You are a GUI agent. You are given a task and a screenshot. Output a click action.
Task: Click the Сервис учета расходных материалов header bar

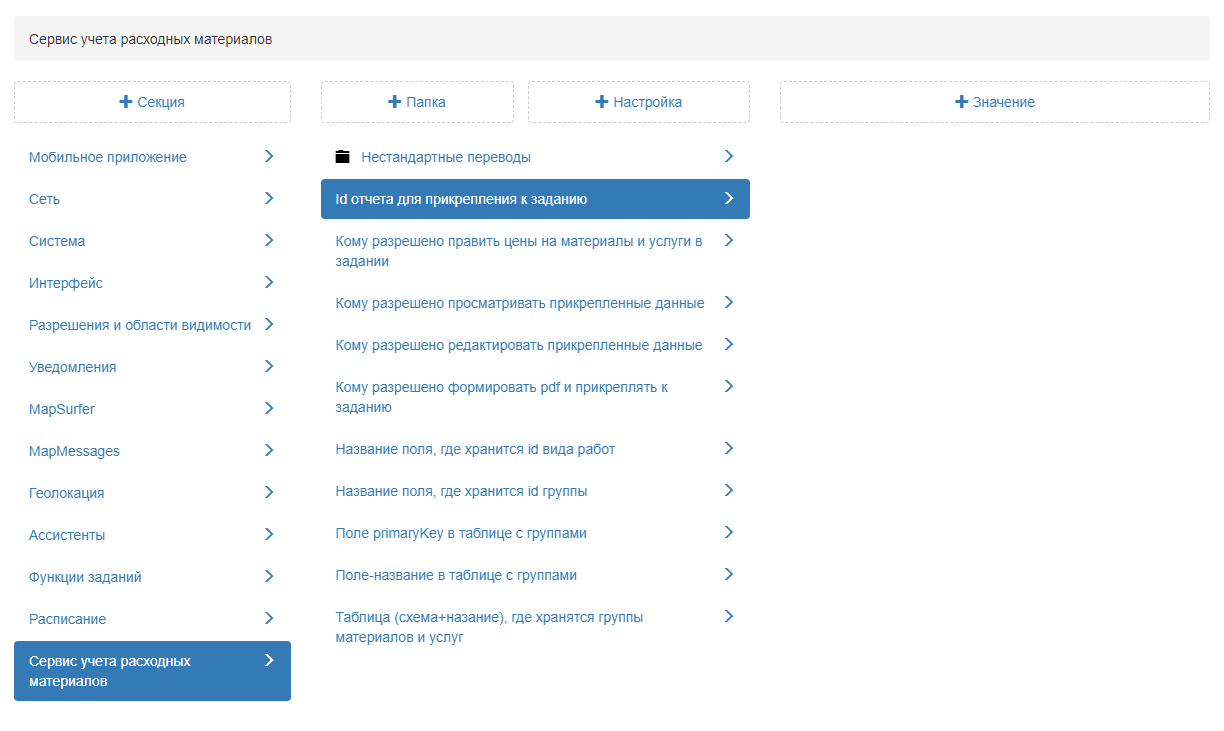(612, 39)
